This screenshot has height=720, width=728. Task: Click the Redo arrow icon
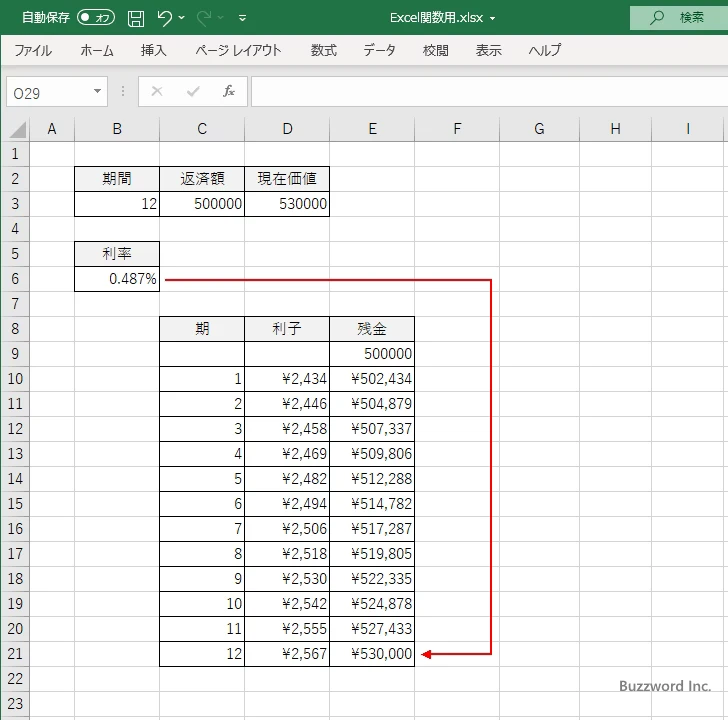pyautogui.click(x=204, y=18)
